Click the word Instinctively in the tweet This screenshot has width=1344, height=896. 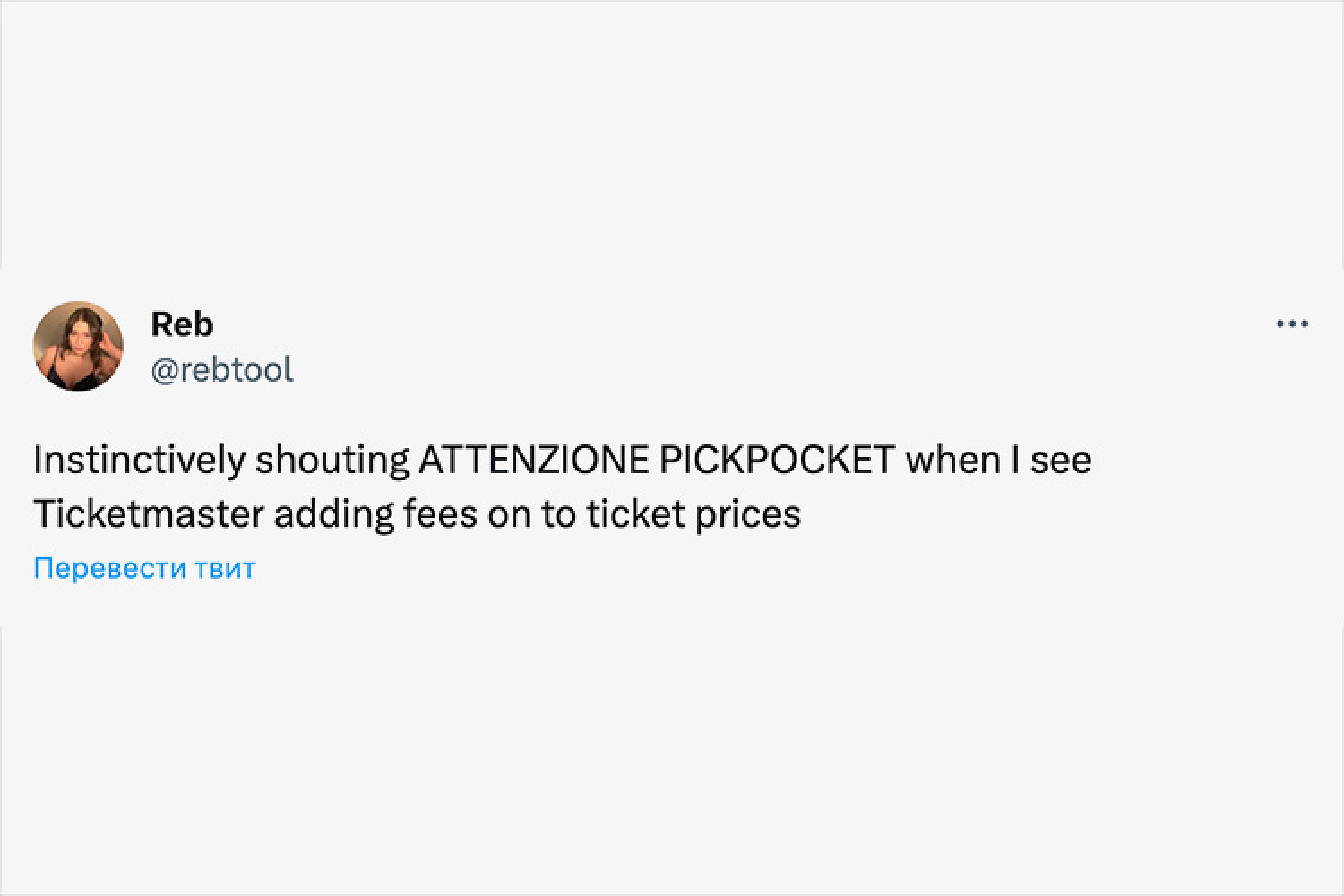coord(139,460)
